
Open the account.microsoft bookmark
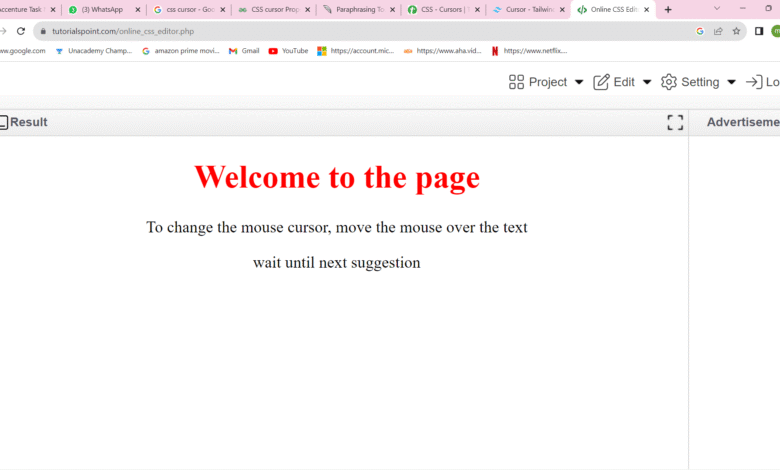pos(356,51)
